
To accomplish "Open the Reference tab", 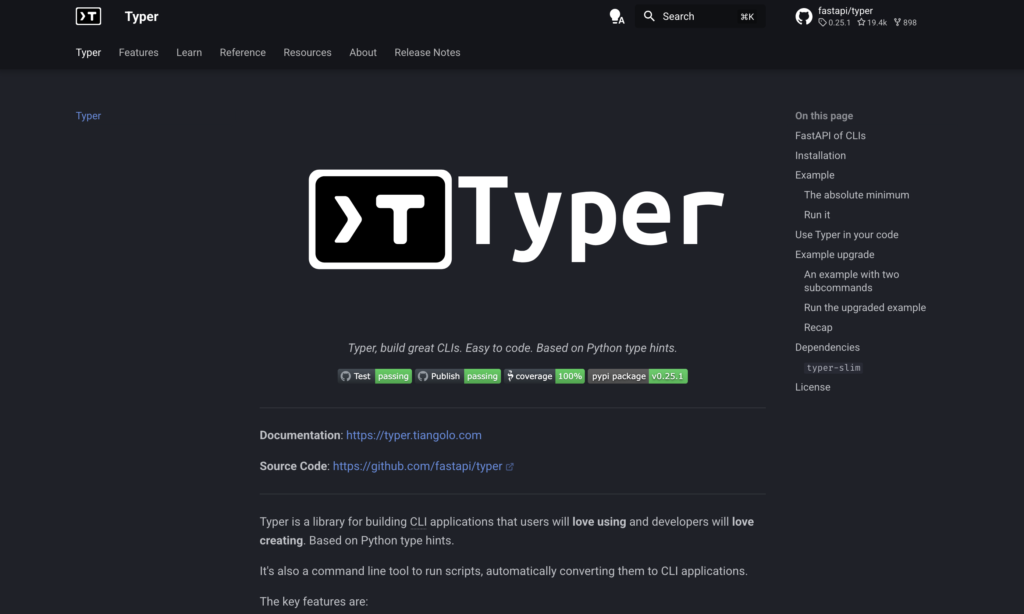I will 242,52.
